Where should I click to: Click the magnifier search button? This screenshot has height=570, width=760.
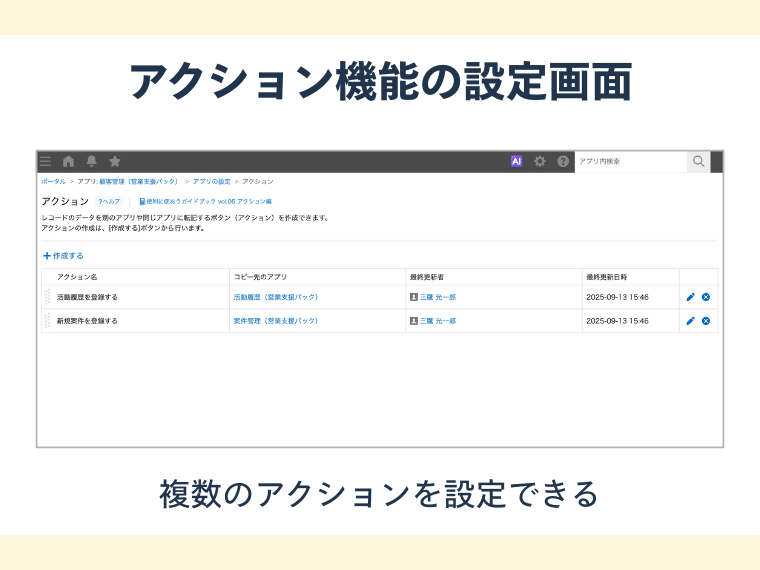pos(698,161)
